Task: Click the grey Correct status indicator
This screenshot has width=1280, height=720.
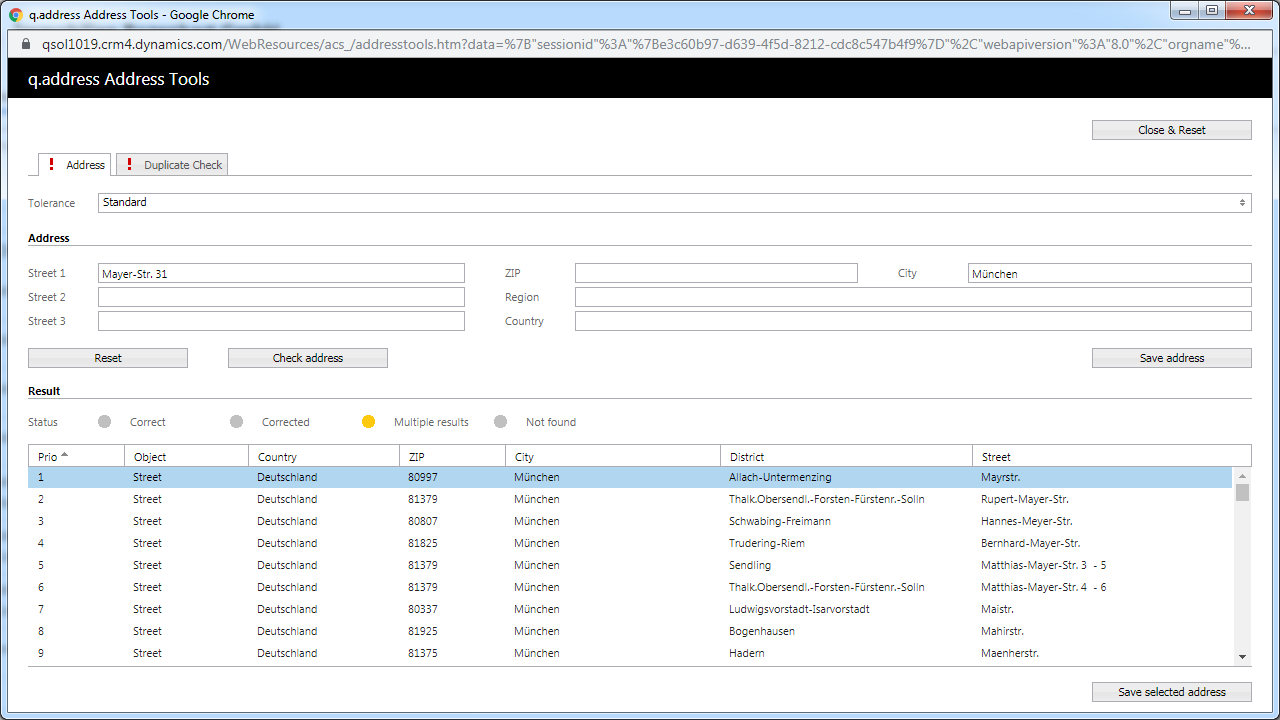Action: coord(104,422)
